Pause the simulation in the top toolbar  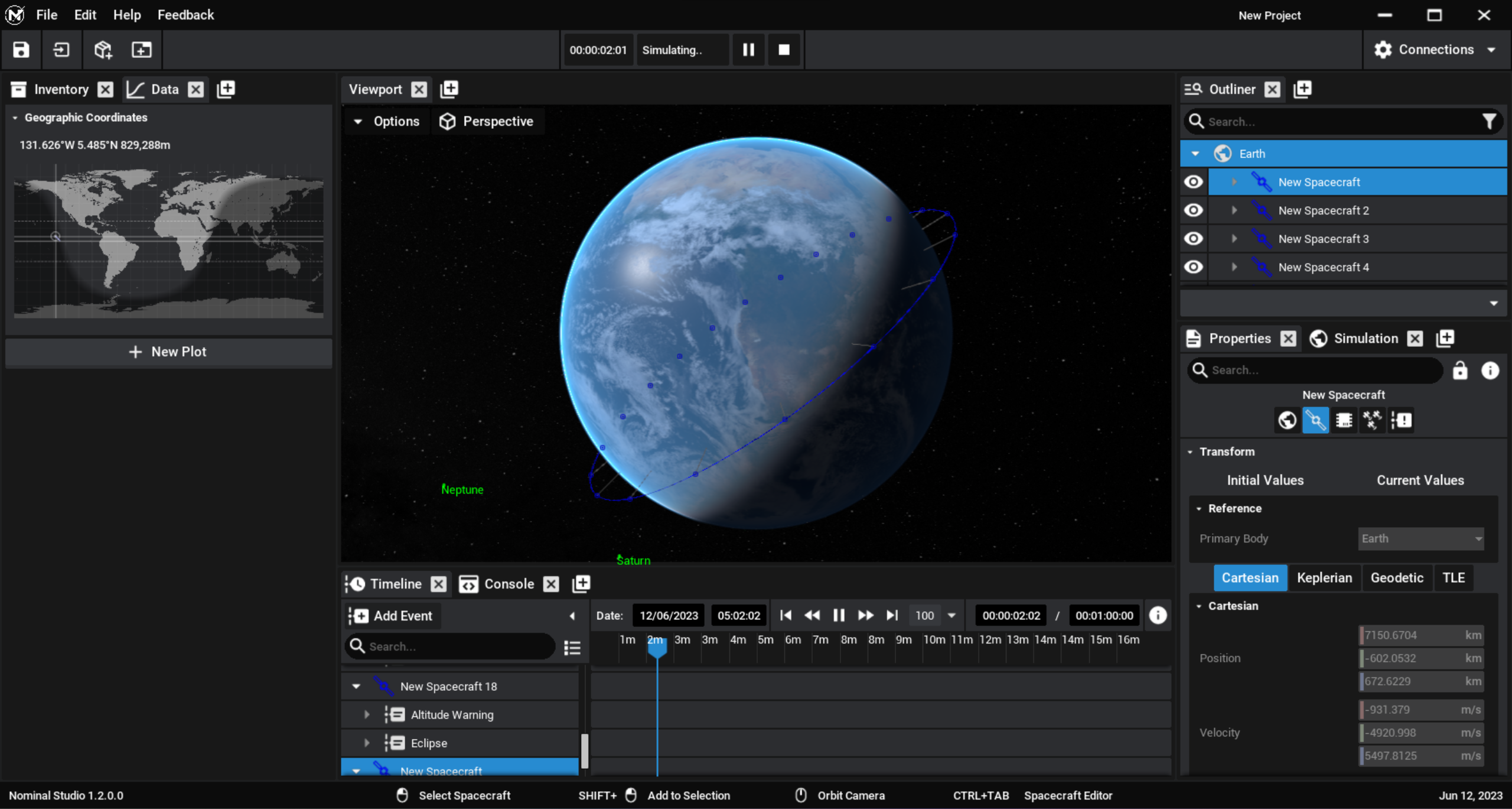click(x=748, y=50)
